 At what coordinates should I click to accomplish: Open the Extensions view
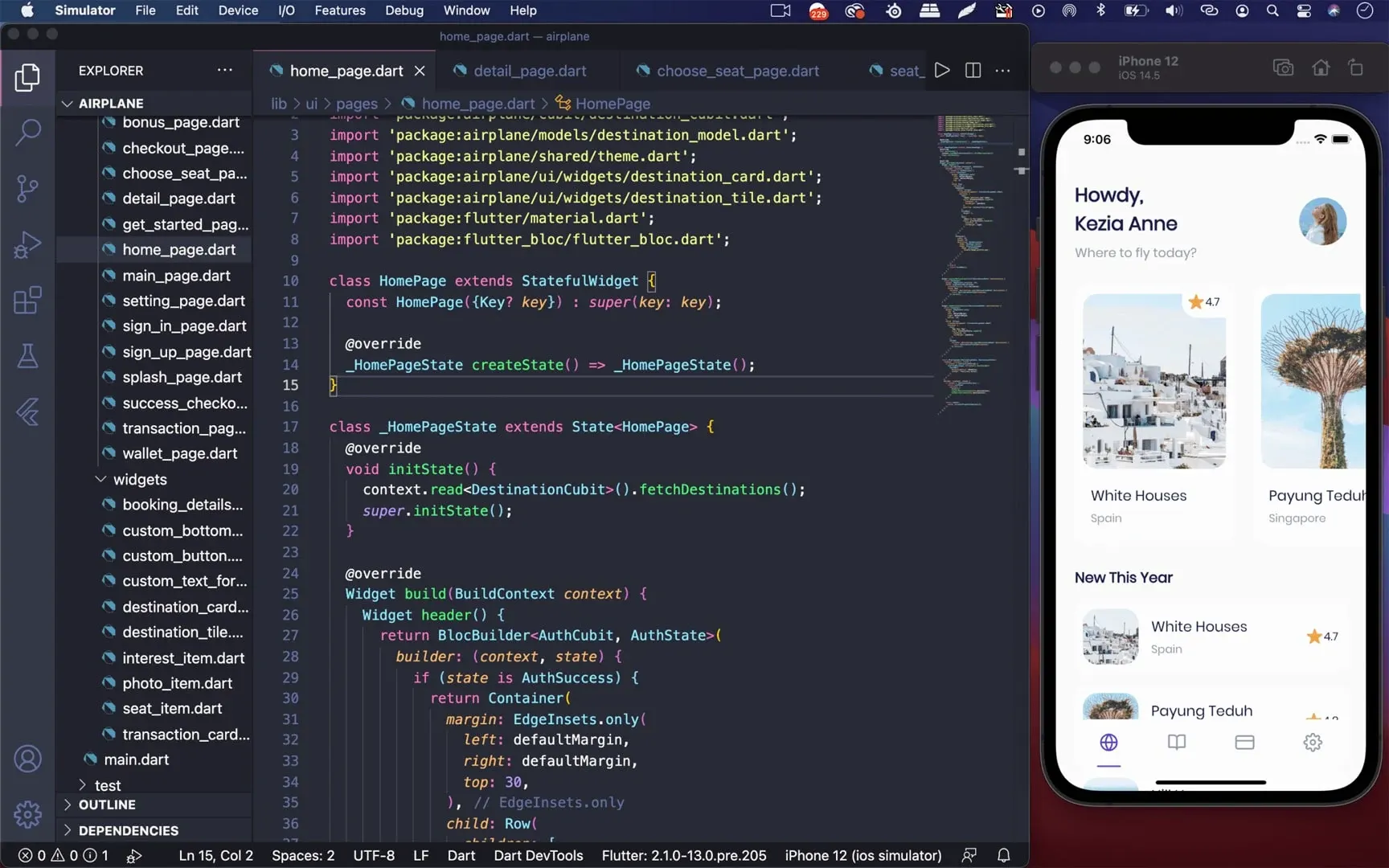pos(27,301)
